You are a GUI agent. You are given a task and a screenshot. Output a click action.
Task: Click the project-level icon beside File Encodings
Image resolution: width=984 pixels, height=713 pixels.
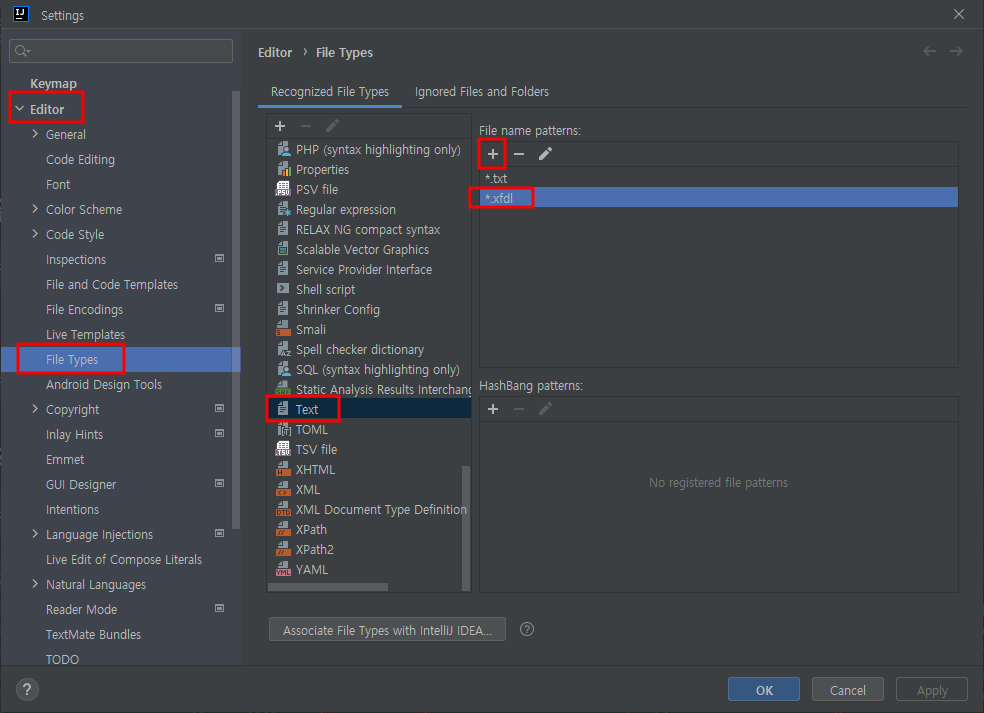pos(220,308)
